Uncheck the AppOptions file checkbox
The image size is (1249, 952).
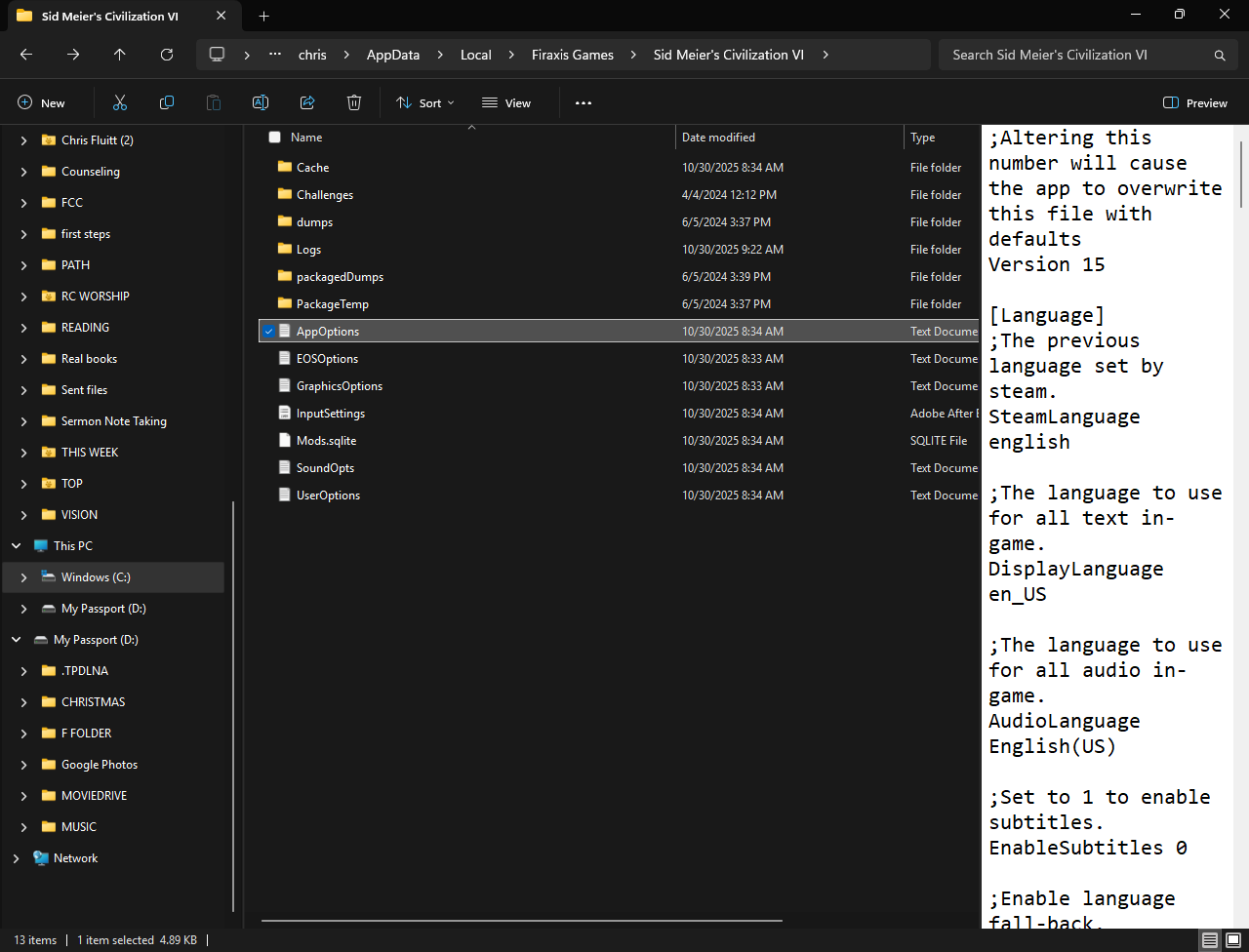tap(268, 332)
